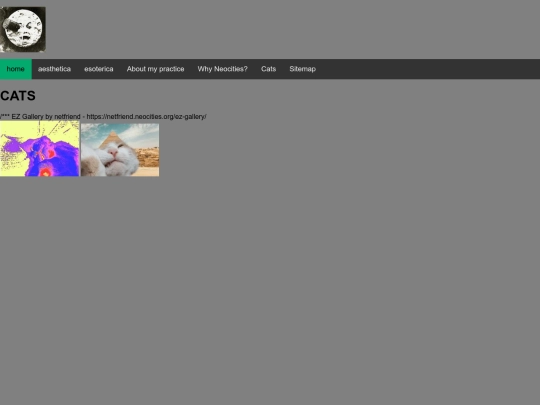This screenshot has width=540, height=405.
Task: Open the Sitemap page
Action: click(302, 69)
